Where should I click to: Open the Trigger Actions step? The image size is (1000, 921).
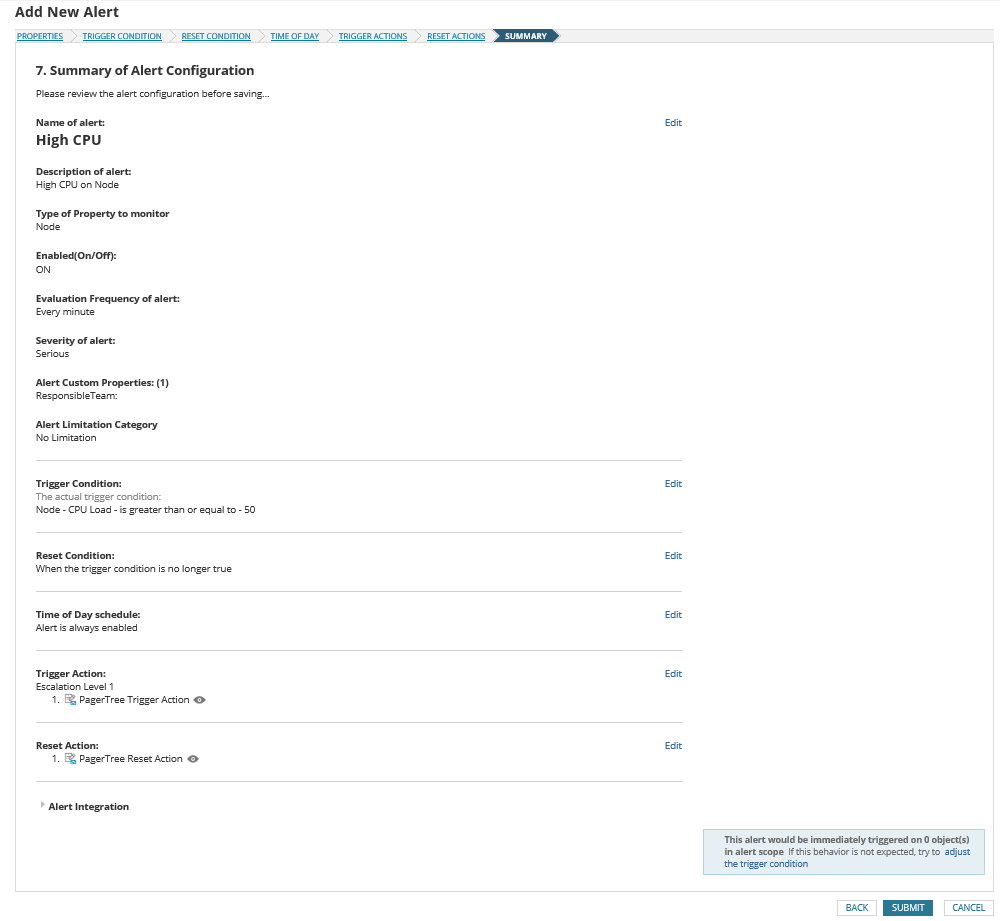tap(373, 37)
